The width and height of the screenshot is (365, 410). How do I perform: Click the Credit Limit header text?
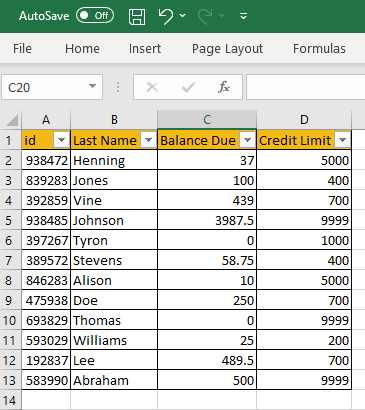coord(295,140)
